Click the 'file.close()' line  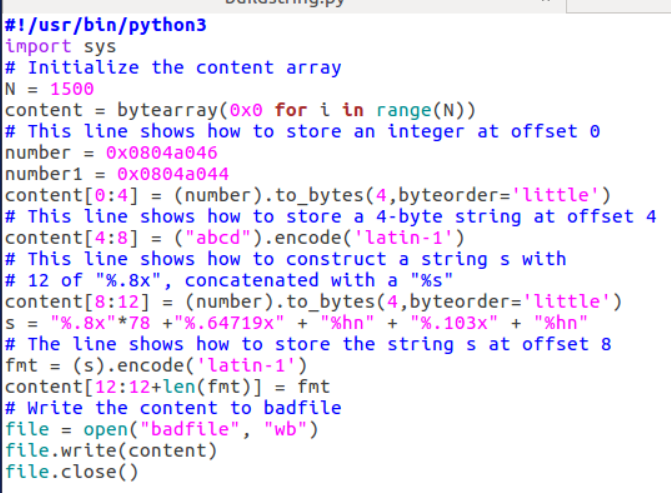tap(72, 472)
